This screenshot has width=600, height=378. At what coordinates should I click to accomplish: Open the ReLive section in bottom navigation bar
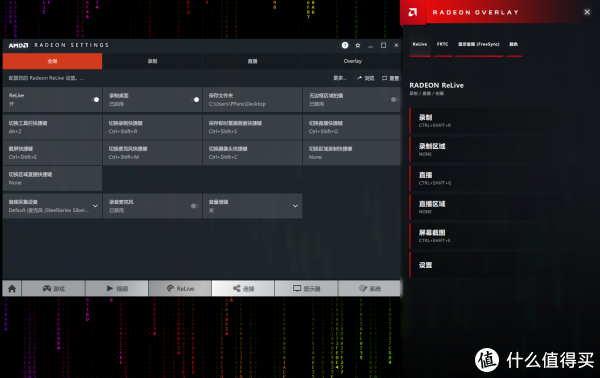tap(180, 288)
